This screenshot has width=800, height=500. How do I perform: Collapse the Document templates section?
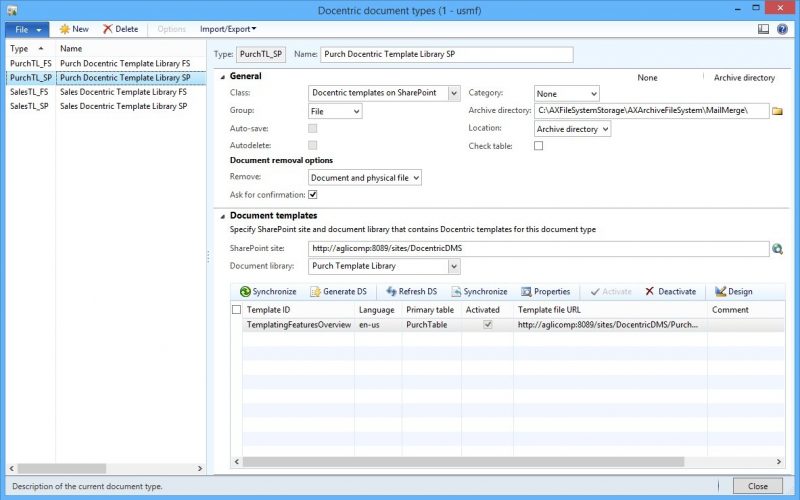pyautogui.click(x=222, y=216)
